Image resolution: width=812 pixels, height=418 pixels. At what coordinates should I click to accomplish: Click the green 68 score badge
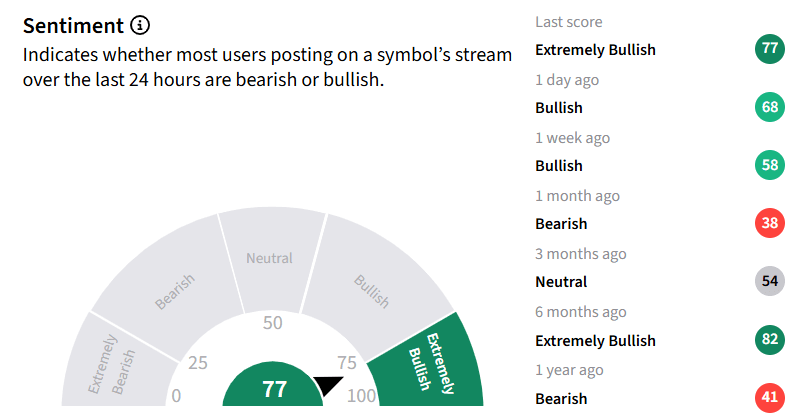click(770, 107)
